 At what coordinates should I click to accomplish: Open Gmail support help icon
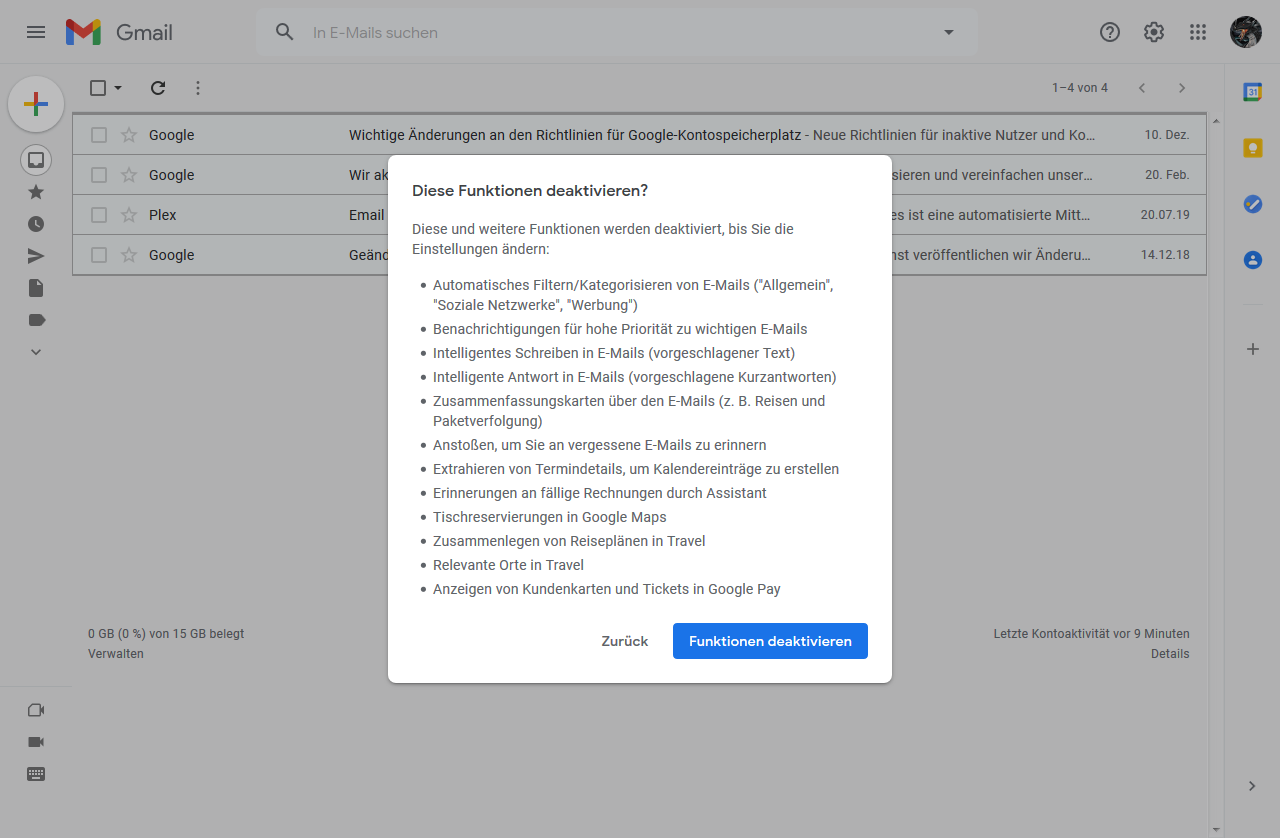tap(1110, 32)
